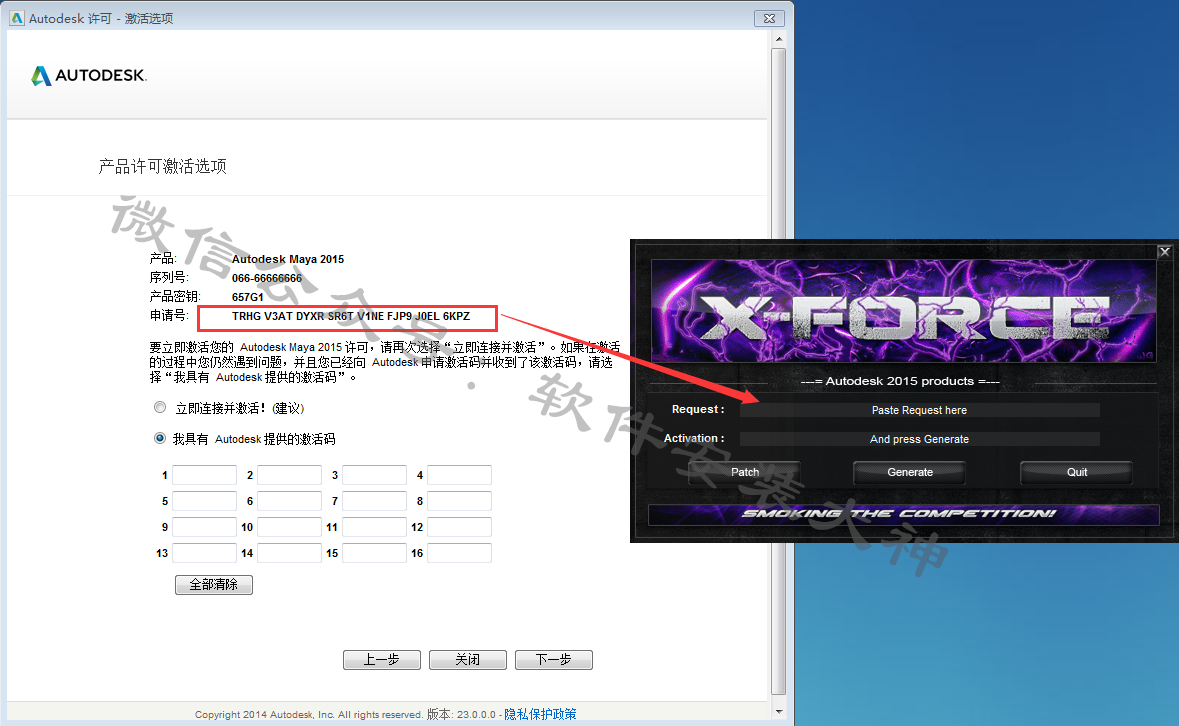This screenshot has height=726, width=1179.
Task: Click the Patch button in X-Force window
Action: [x=744, y=472]
